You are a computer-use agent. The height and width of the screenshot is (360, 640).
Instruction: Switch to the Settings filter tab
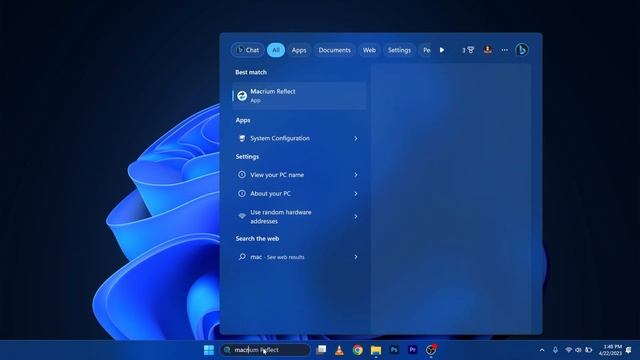[399, 50]
